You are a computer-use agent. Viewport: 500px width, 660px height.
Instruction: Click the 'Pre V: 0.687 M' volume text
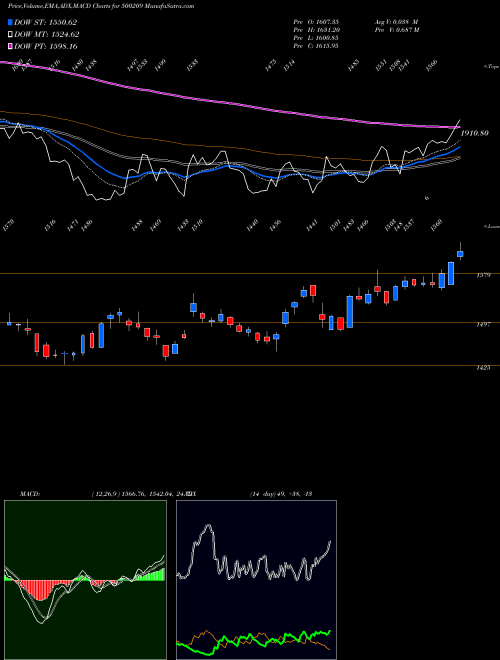coord(397,29)
